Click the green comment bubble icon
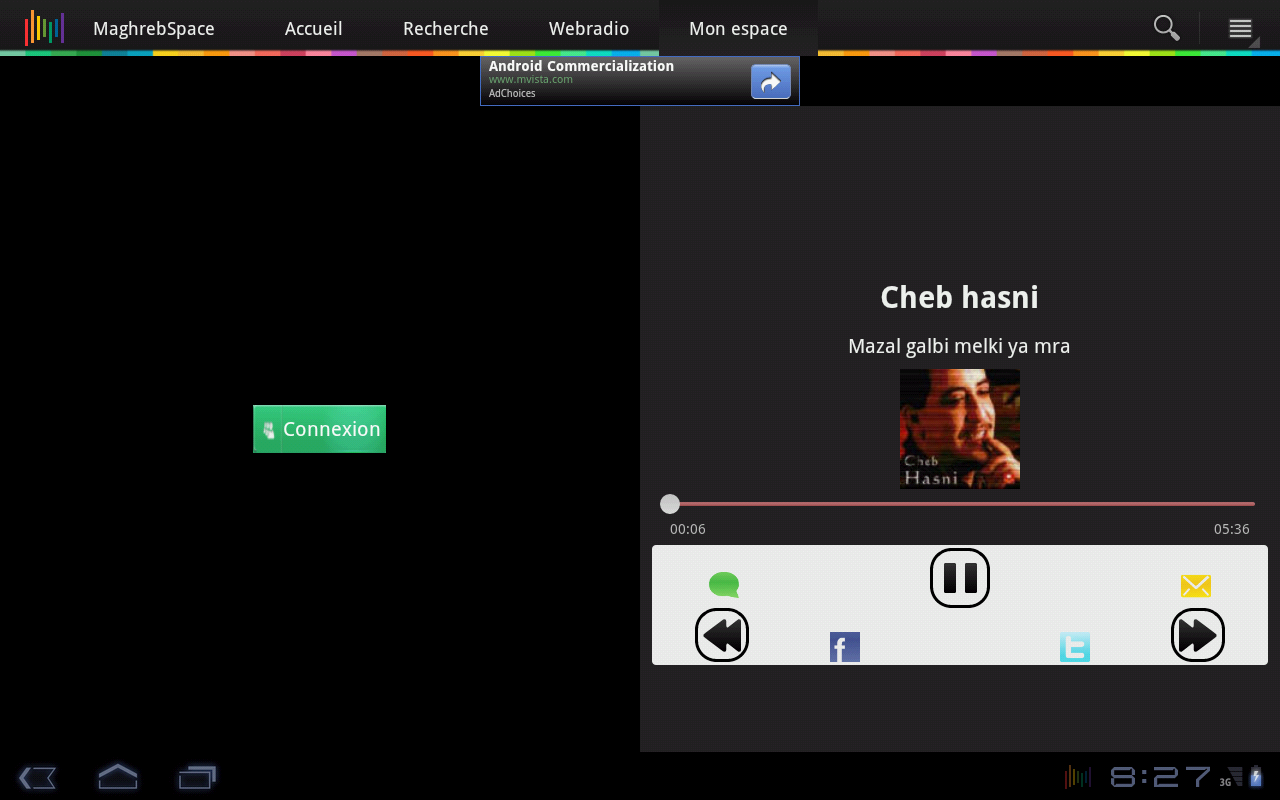 click(x=724, y=585)
